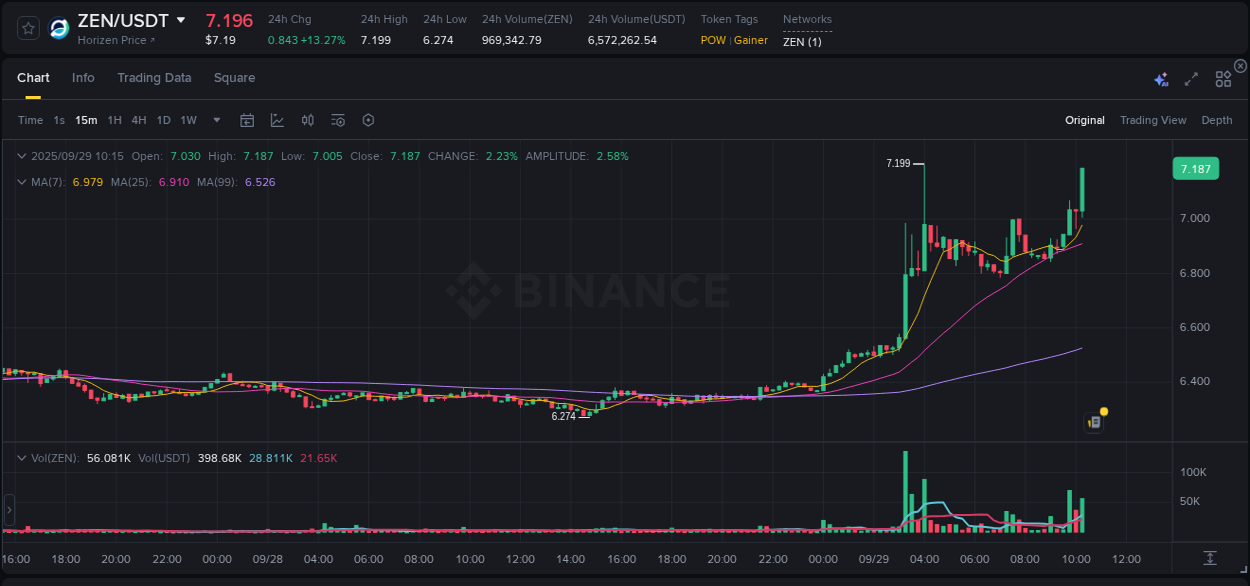The height and width of the screenshot is (586, 1250).
Task: Toggle ZEN/USDT as favorite
Action: click(27, 28)
